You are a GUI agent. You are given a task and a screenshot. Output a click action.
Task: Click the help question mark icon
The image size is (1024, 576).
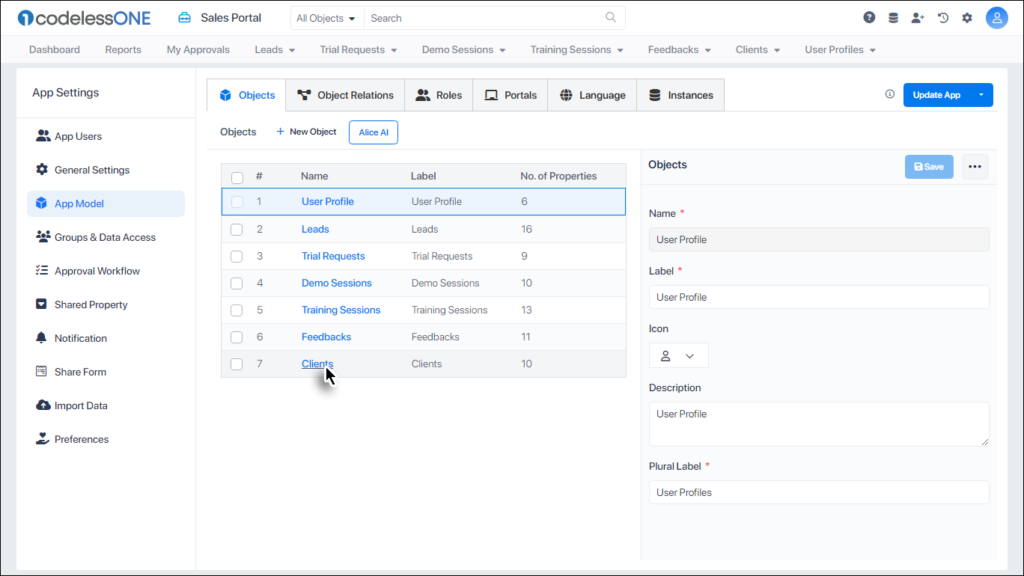click(869, 18)
